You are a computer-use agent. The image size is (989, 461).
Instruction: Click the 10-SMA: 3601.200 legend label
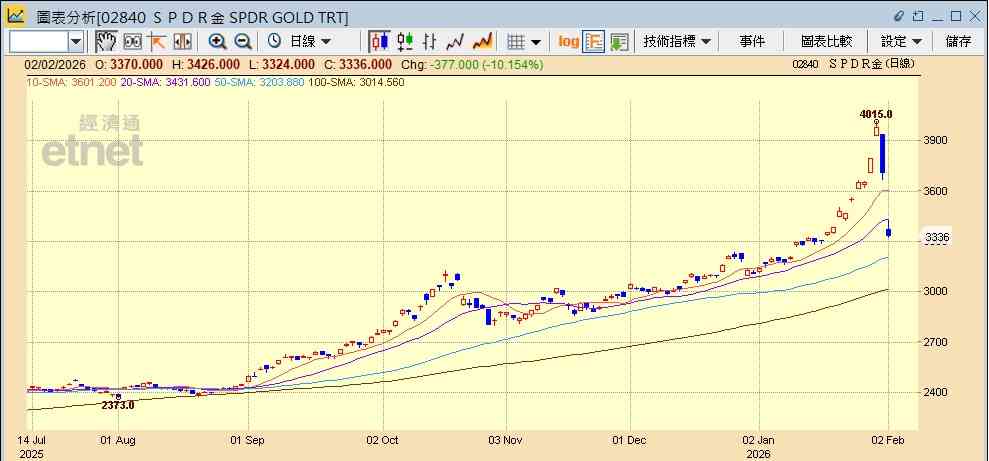71,82
